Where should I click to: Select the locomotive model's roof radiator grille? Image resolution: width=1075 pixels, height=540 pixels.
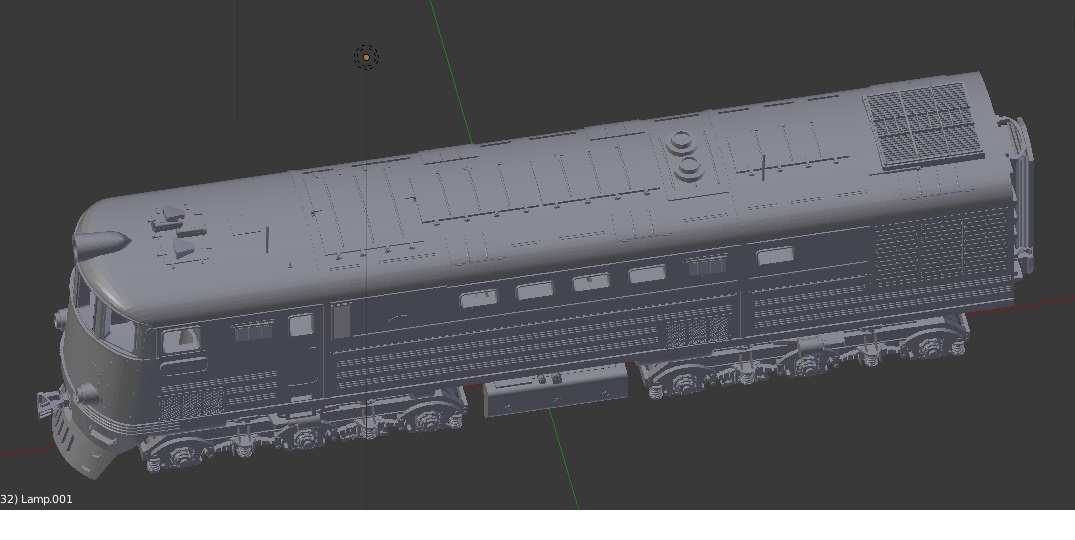(923, 125)
